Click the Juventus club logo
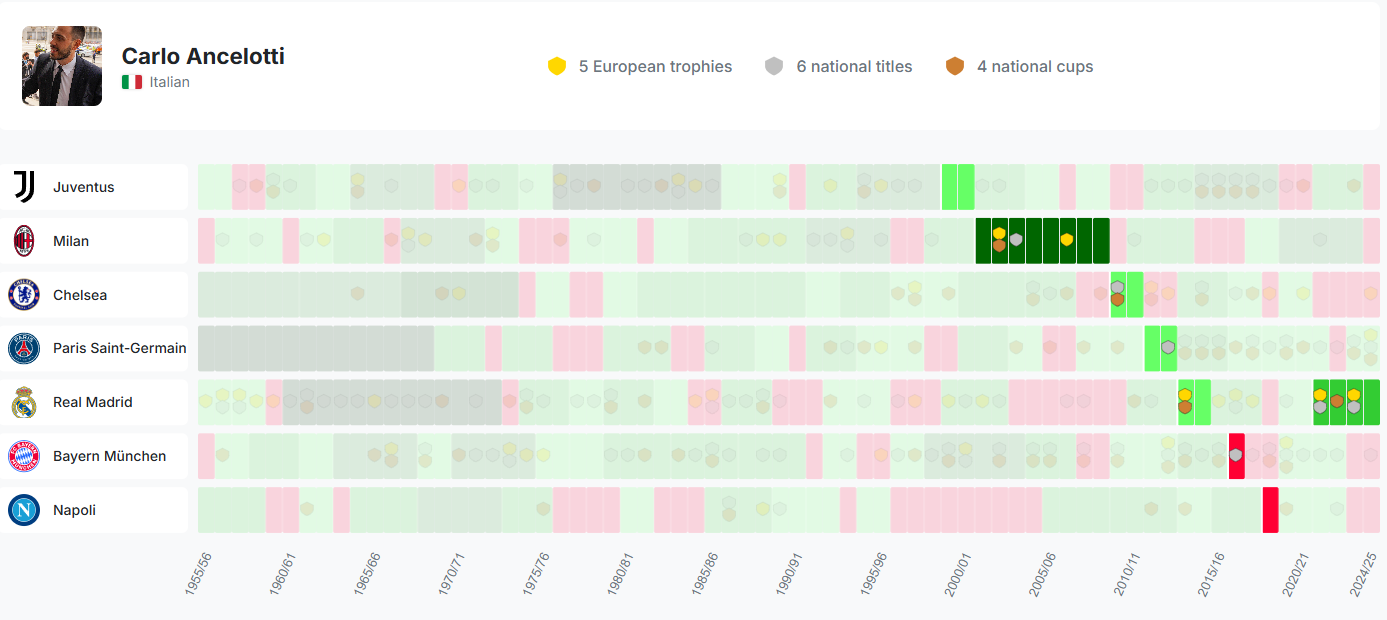Screen dimensions: 1387x620 click(x=24, y=187)
